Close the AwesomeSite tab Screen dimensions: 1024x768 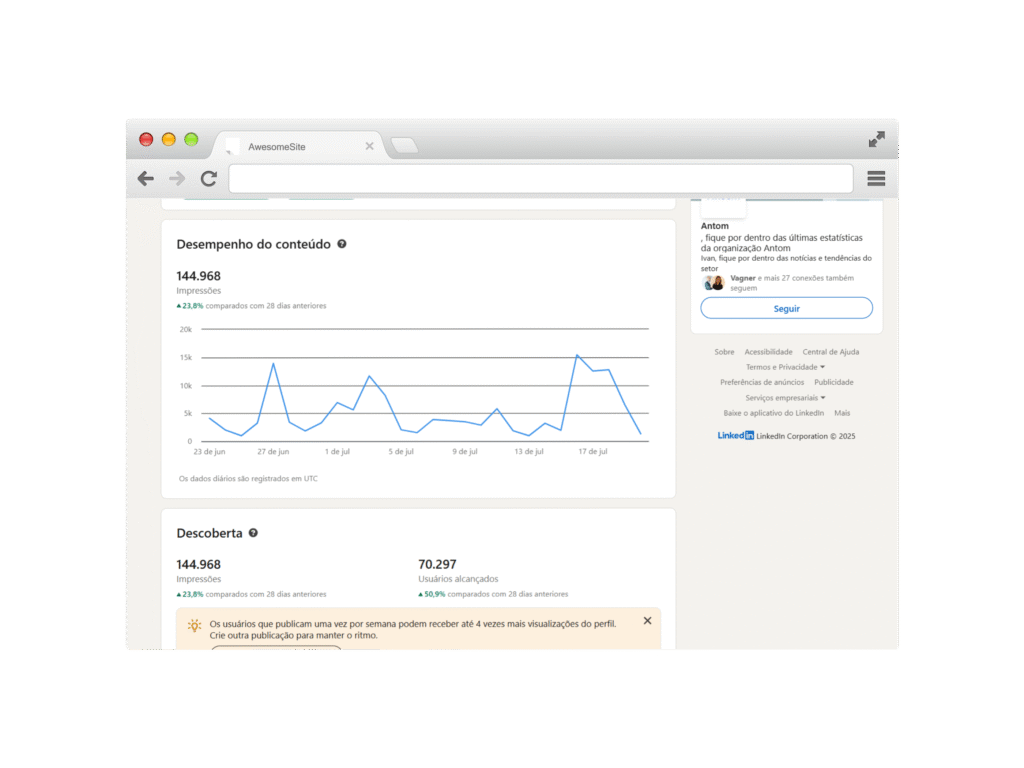click(x=369, y=146)
